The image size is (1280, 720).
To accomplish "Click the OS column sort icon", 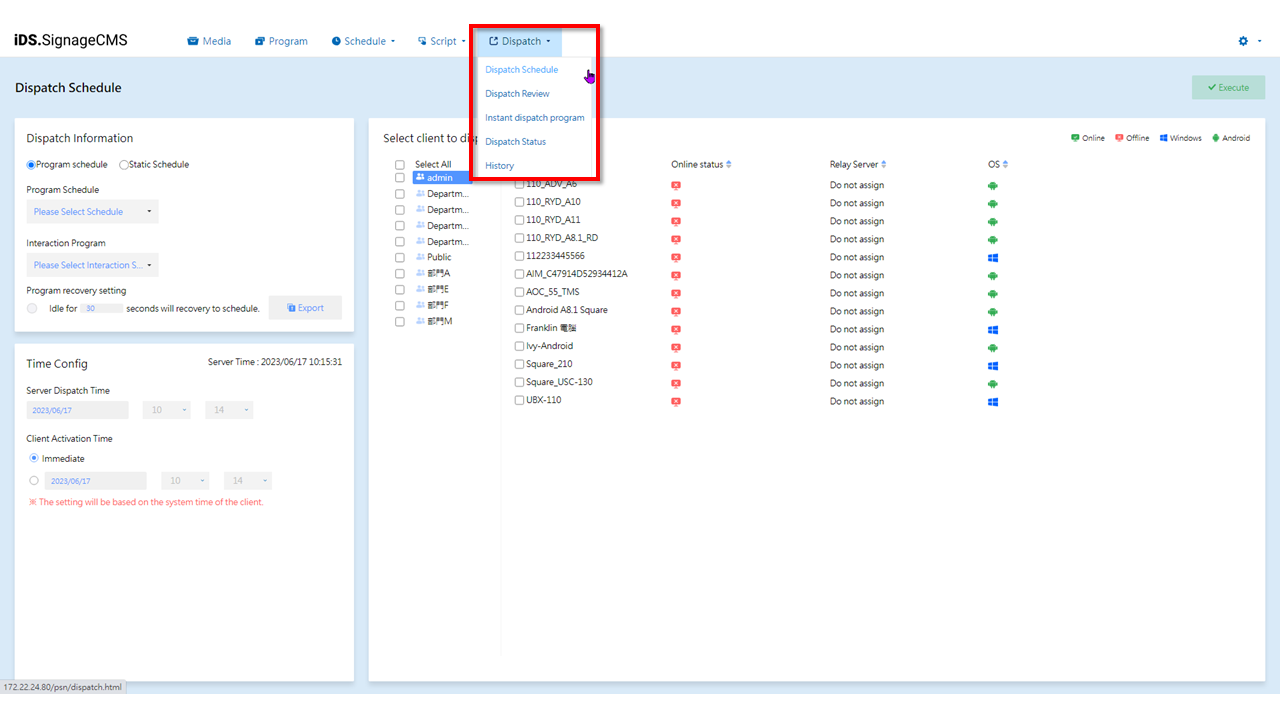I will pos(1005,164).
